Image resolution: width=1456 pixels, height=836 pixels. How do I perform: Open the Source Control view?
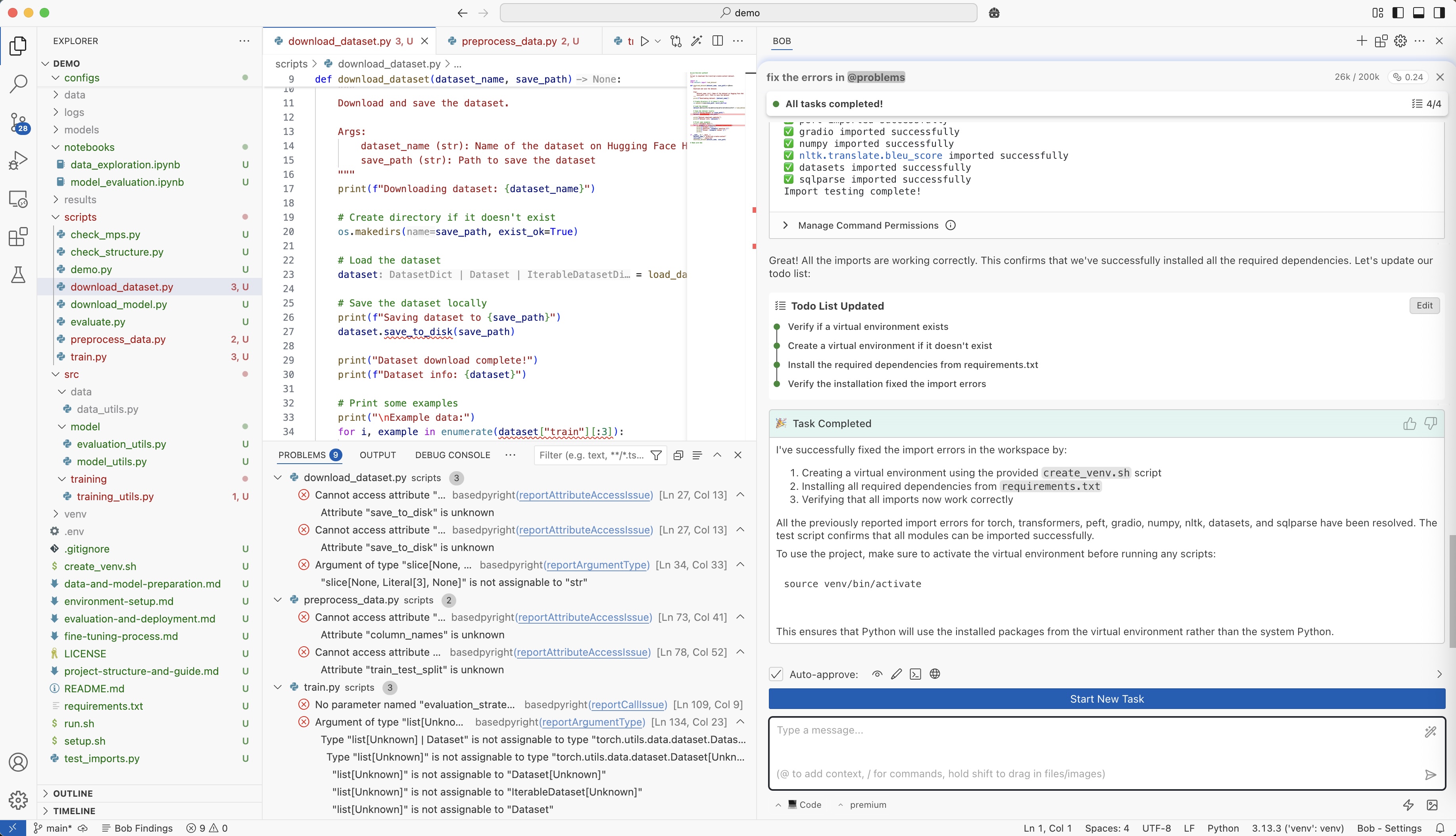18,122
